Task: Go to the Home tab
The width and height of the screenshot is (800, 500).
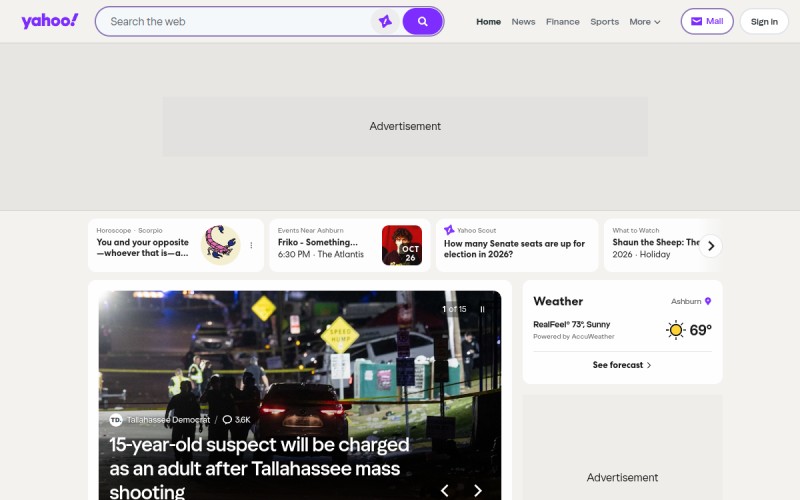Action: pyautogui.click(x=488, y=22)
